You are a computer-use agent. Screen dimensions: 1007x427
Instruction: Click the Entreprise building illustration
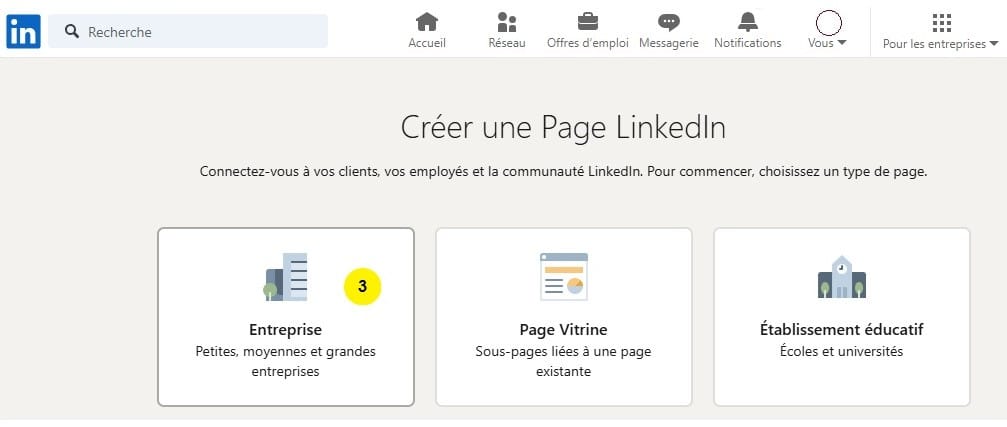tap(286, 277)
